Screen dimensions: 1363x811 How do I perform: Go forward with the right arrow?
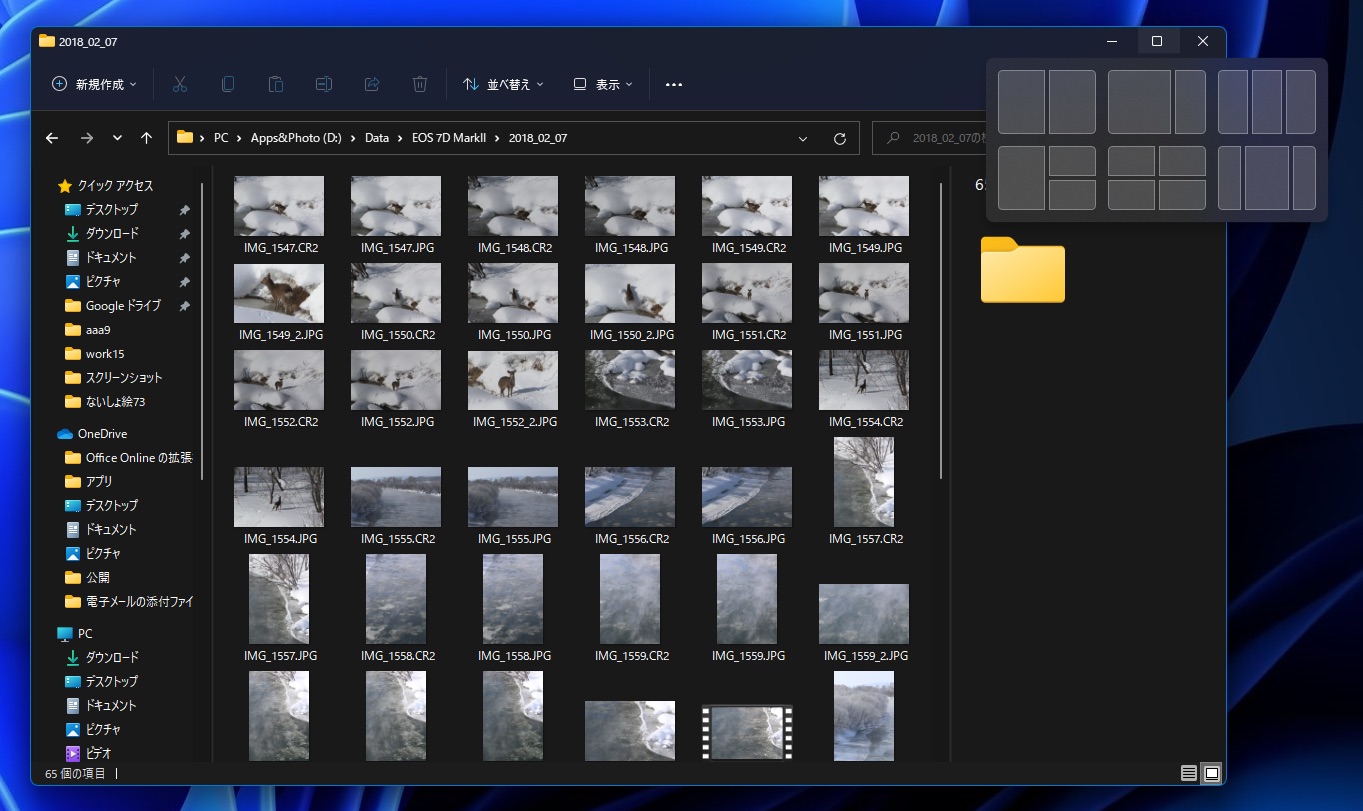point(86,138)
